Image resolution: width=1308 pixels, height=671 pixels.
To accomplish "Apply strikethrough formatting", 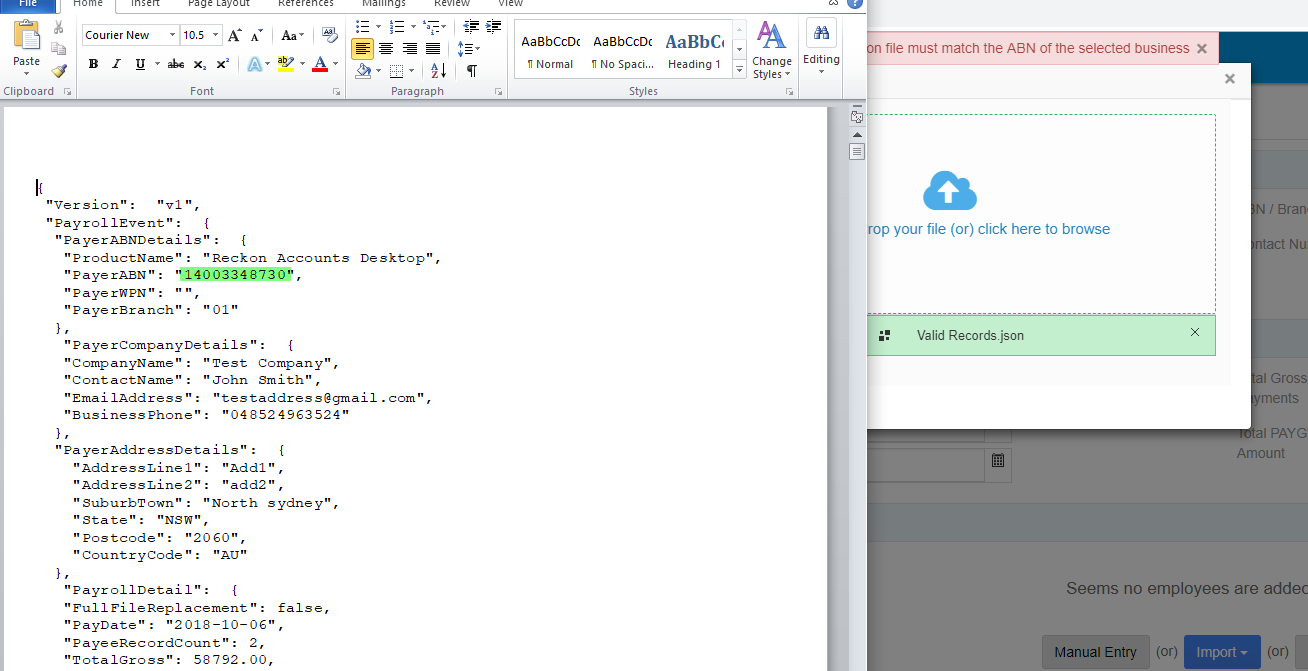I will point(176,64).
